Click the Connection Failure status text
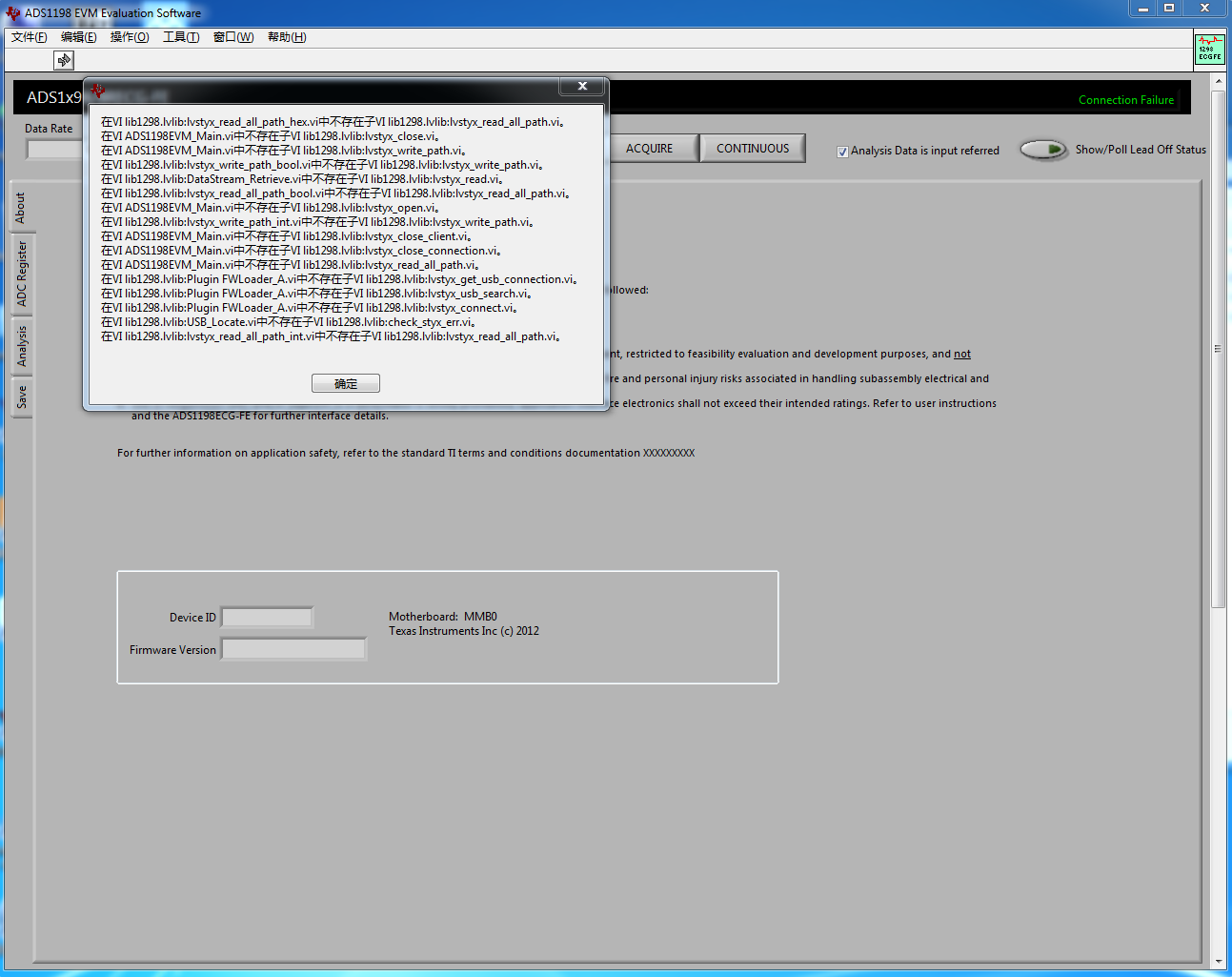 (x=1126, y=100)
